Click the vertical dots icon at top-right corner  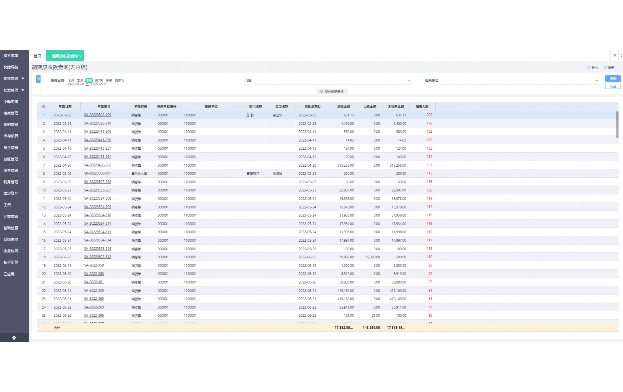click(x=621, y=56)
